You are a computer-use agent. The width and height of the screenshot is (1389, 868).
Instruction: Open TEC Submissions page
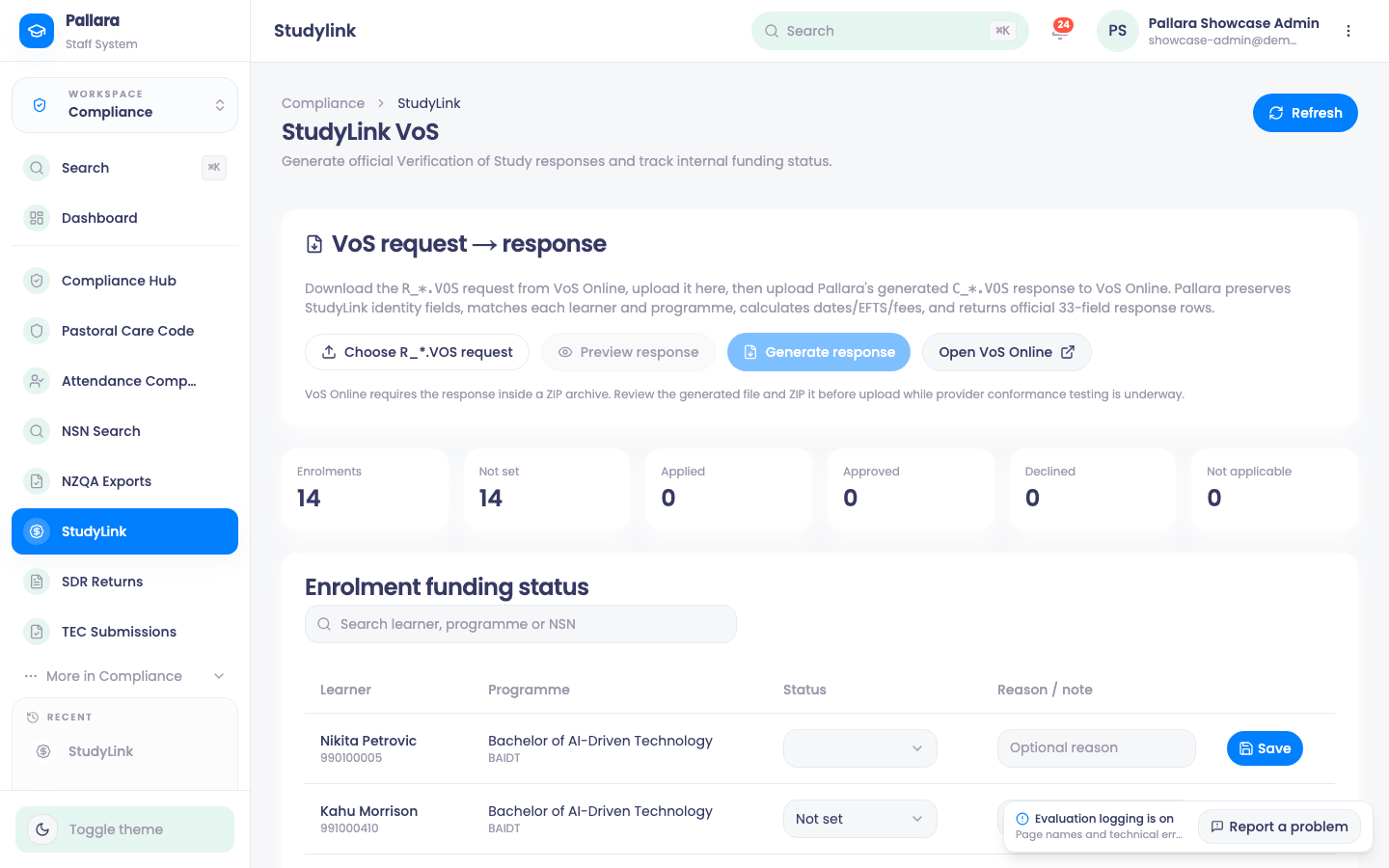(124, 632)
